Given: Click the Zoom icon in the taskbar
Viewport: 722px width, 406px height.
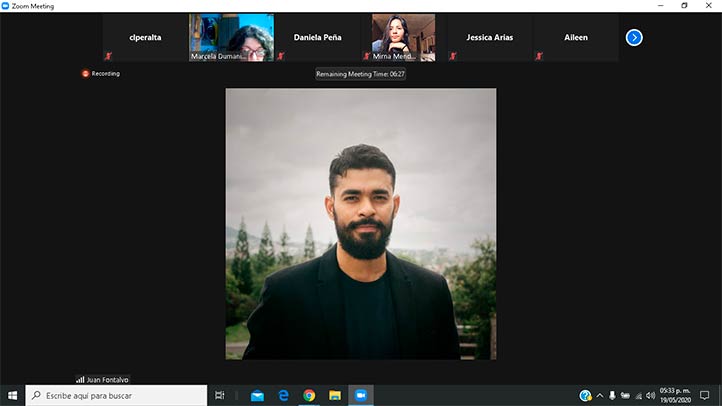Looking at the screenshot, I should [x=361, y=396].
